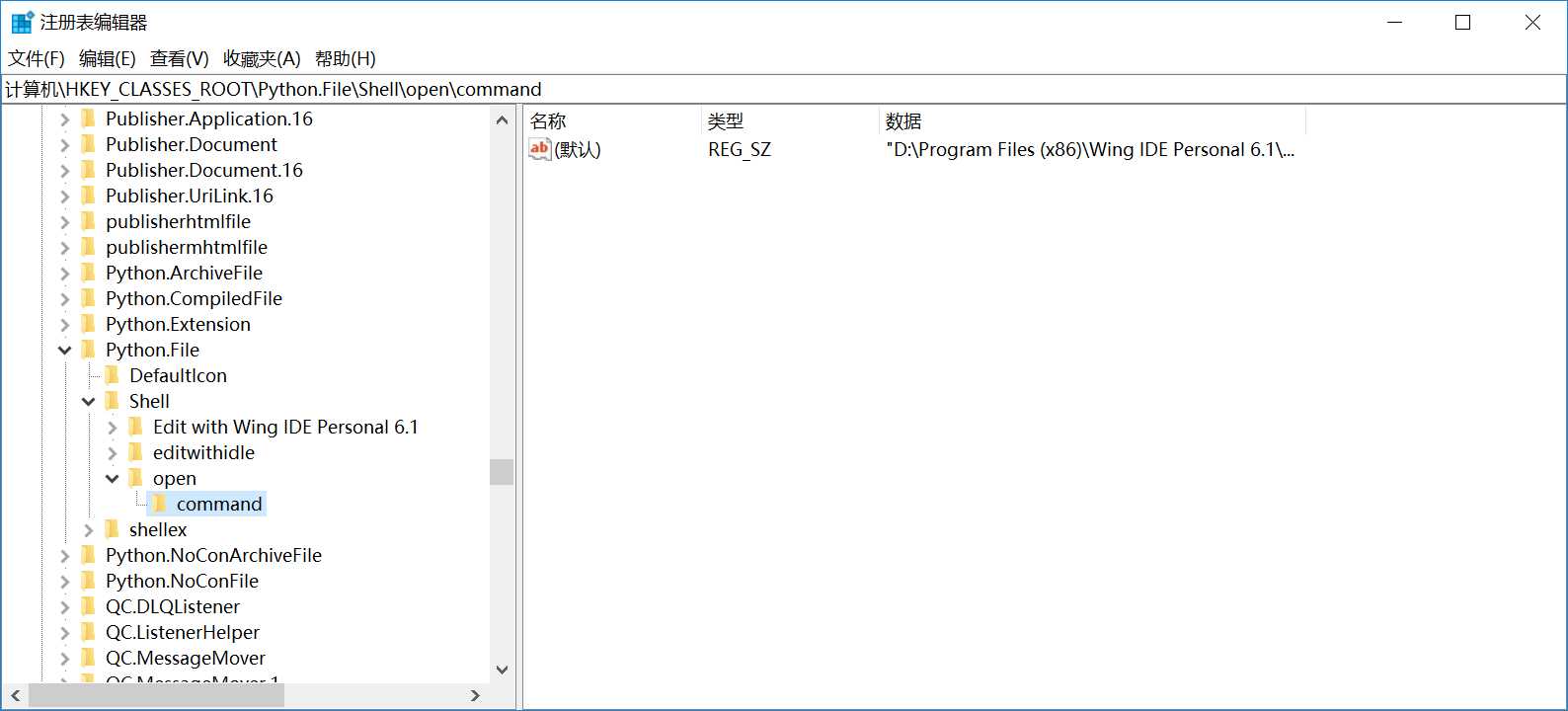
Task: Click the horizontal scroll right arrow
Action: click(475, 695)
